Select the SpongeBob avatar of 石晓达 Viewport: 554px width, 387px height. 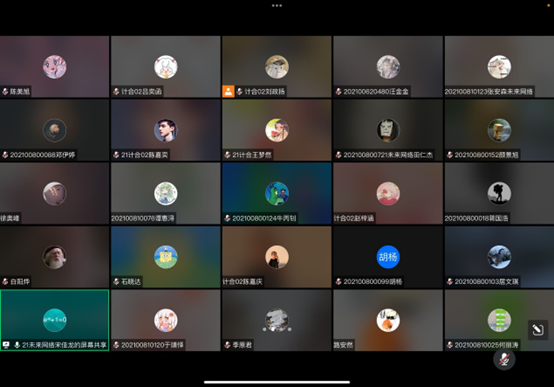click(166, 257)
